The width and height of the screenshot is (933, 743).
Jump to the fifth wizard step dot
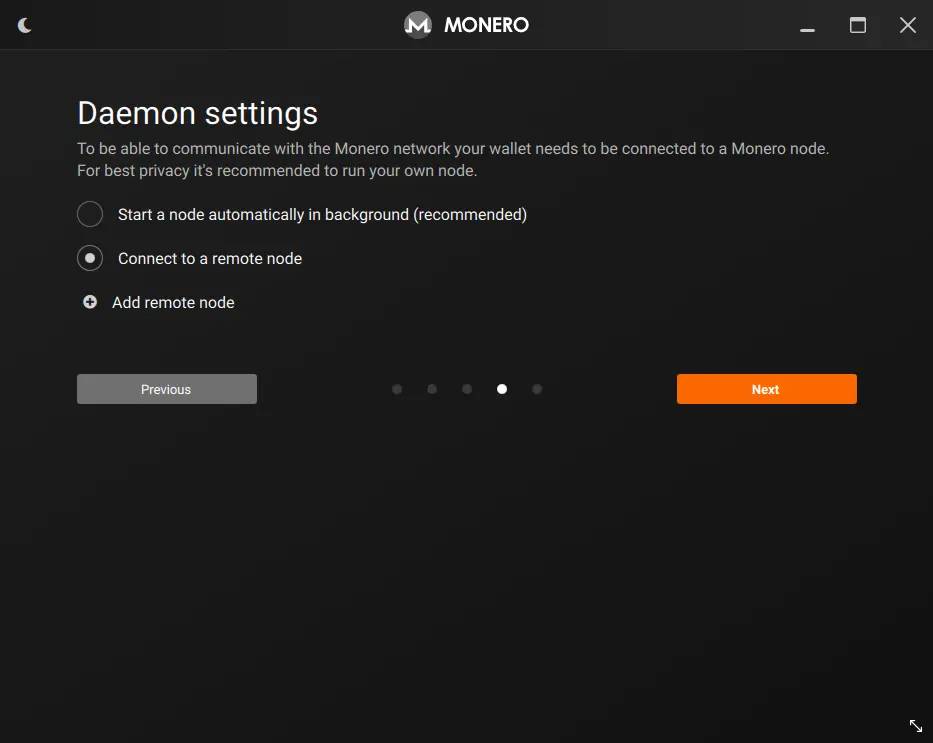pos(537,389)
